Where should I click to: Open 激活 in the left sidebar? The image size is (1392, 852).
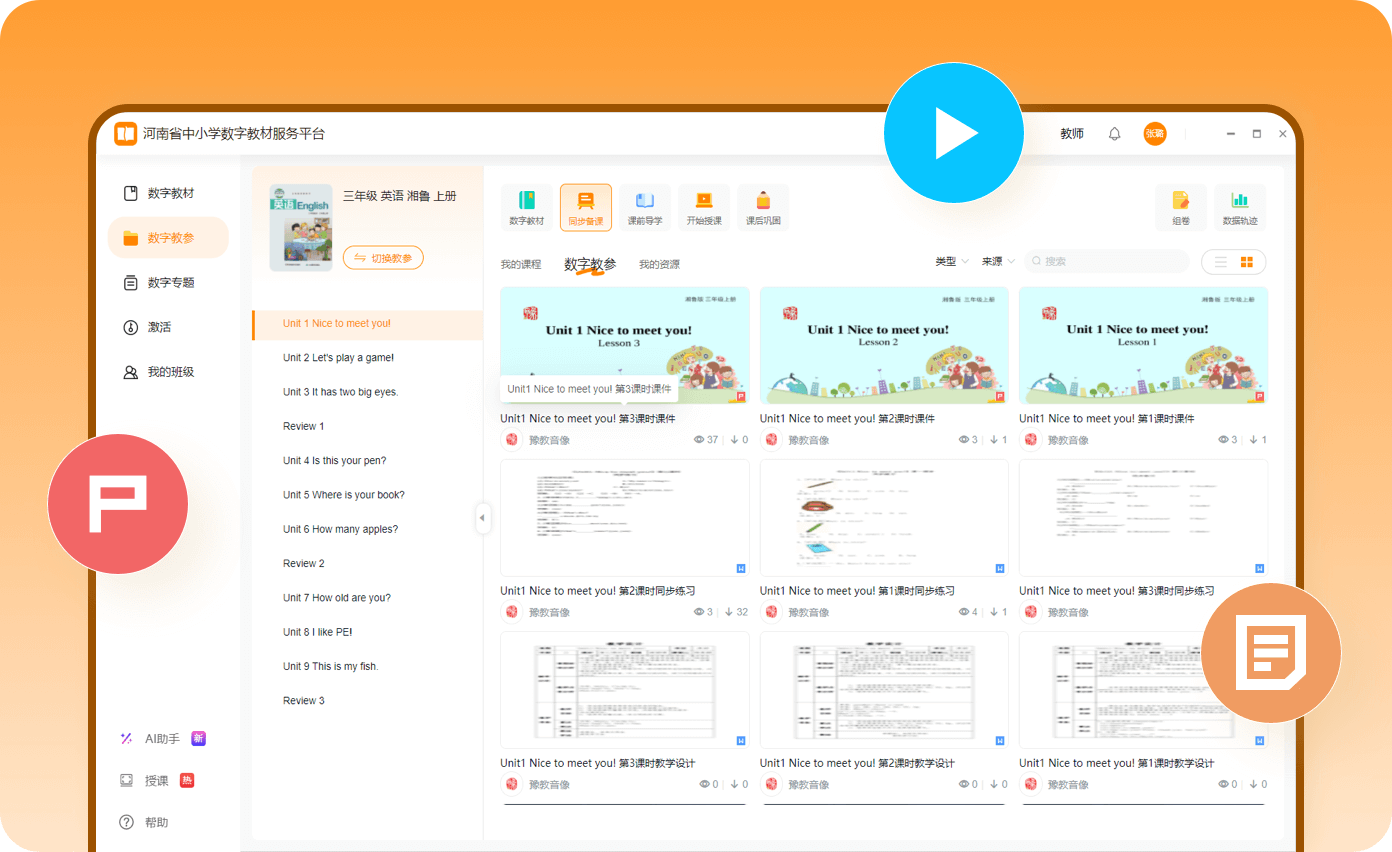168,327
